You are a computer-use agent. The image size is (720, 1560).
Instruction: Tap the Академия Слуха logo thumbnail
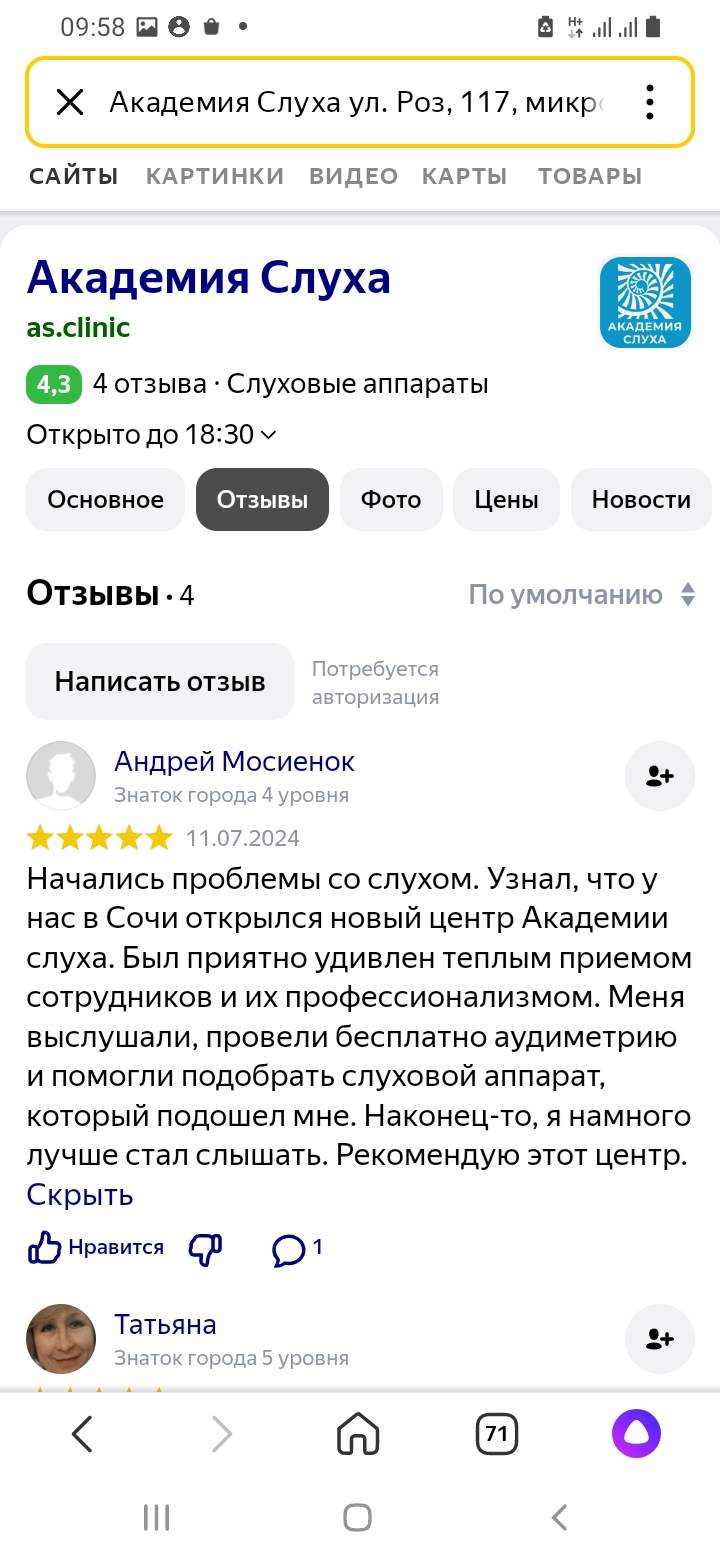645,303
